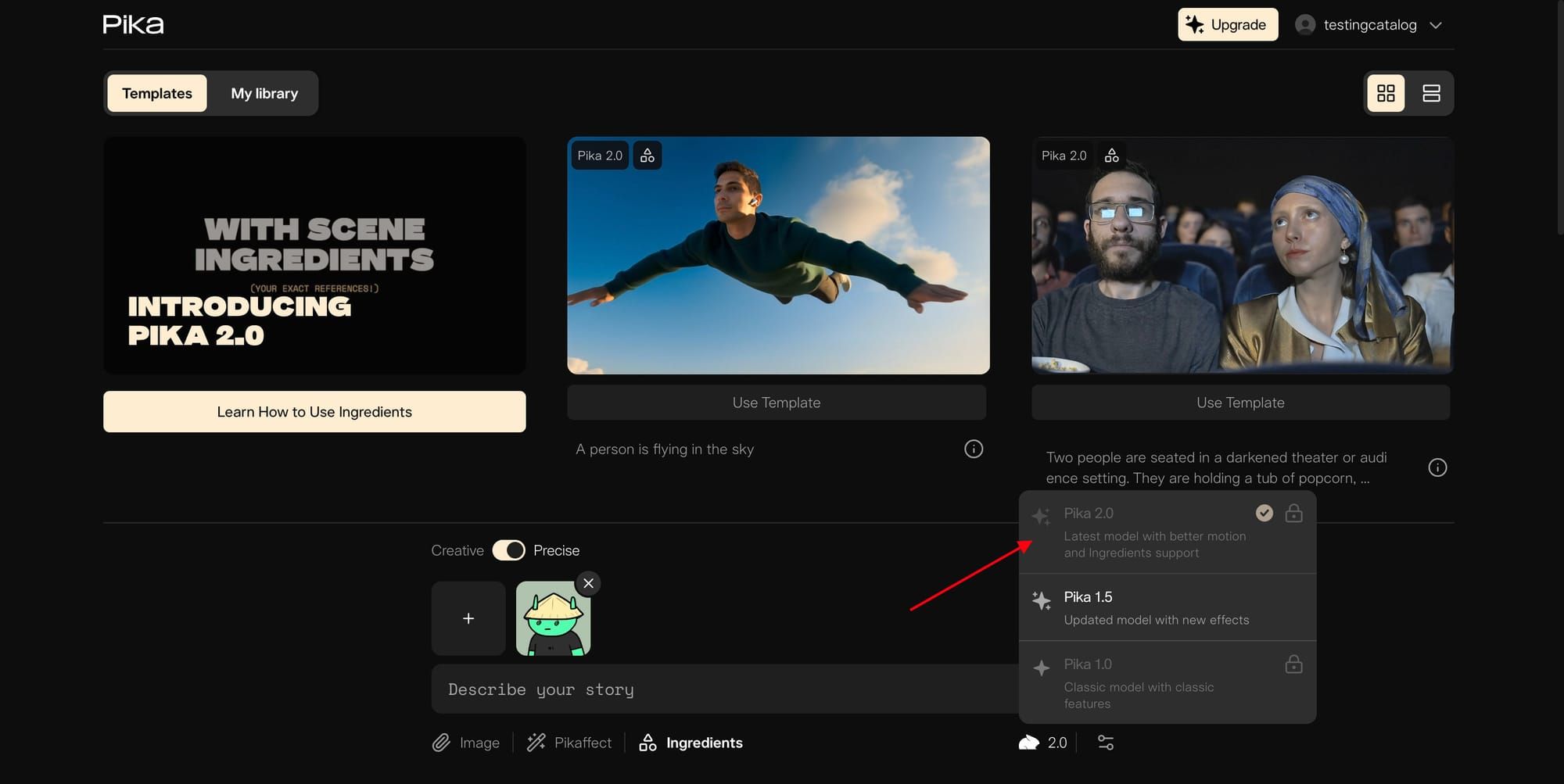The height and width of the screenshot is (784, 1564).
Task: Toggle the Creative/Precise switch
Action: (x=509, y=550)
